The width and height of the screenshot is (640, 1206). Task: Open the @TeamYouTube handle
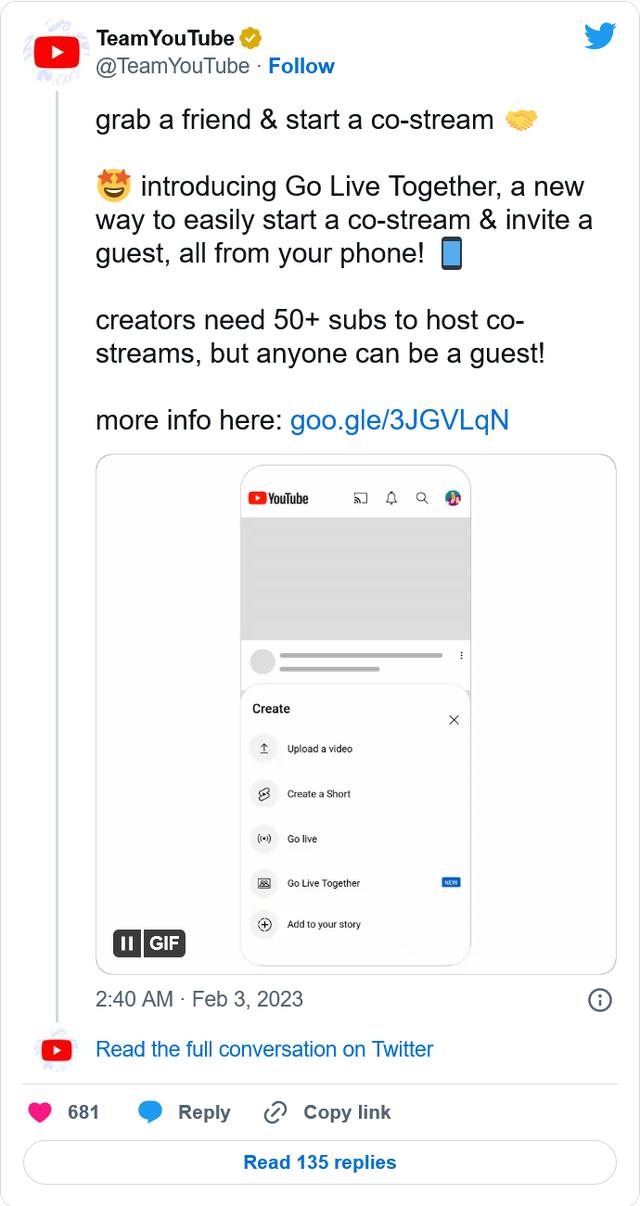tap(172, 66)
